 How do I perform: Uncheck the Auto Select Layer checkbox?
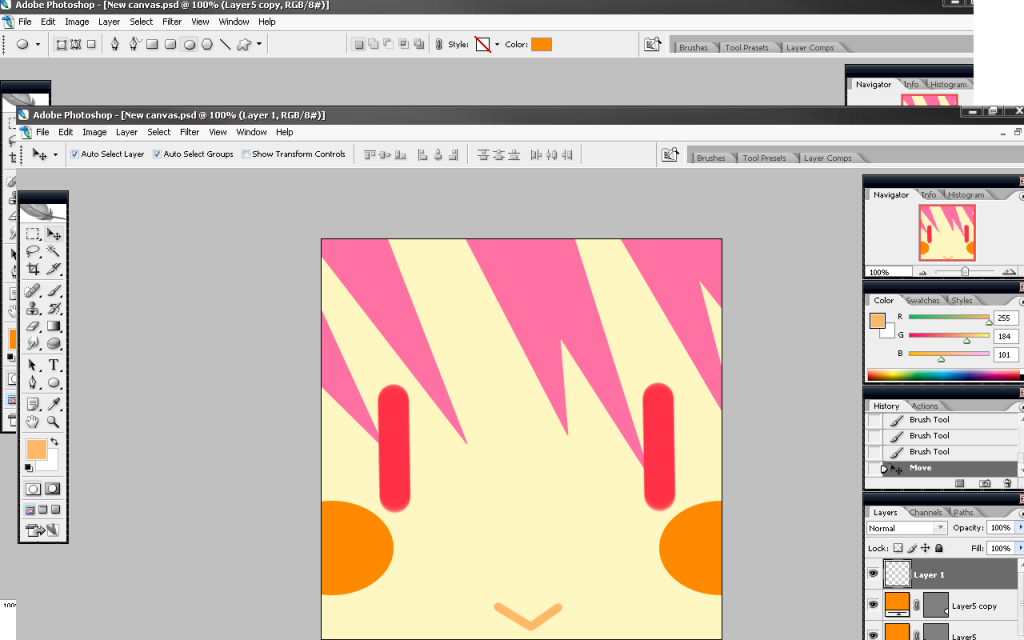(74, 154)
